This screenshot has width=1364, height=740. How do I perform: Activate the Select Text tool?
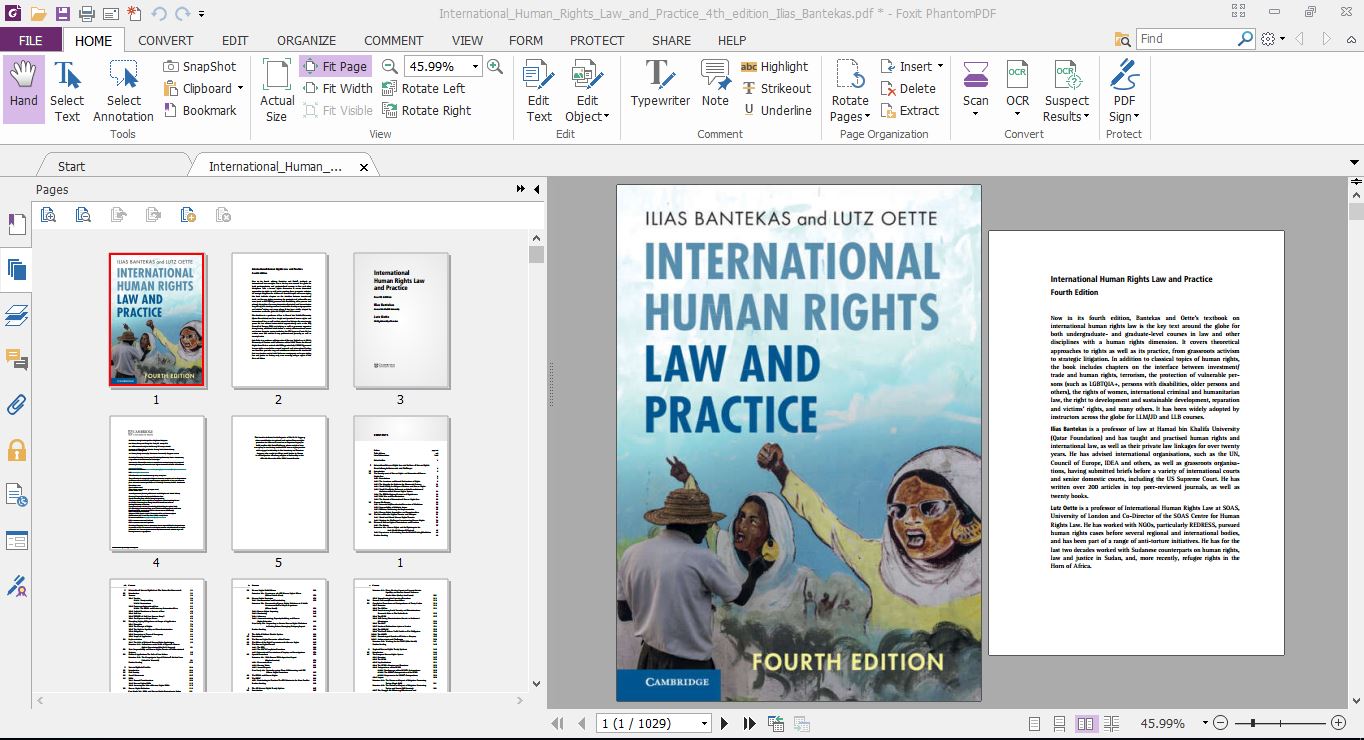click(67, 90)
